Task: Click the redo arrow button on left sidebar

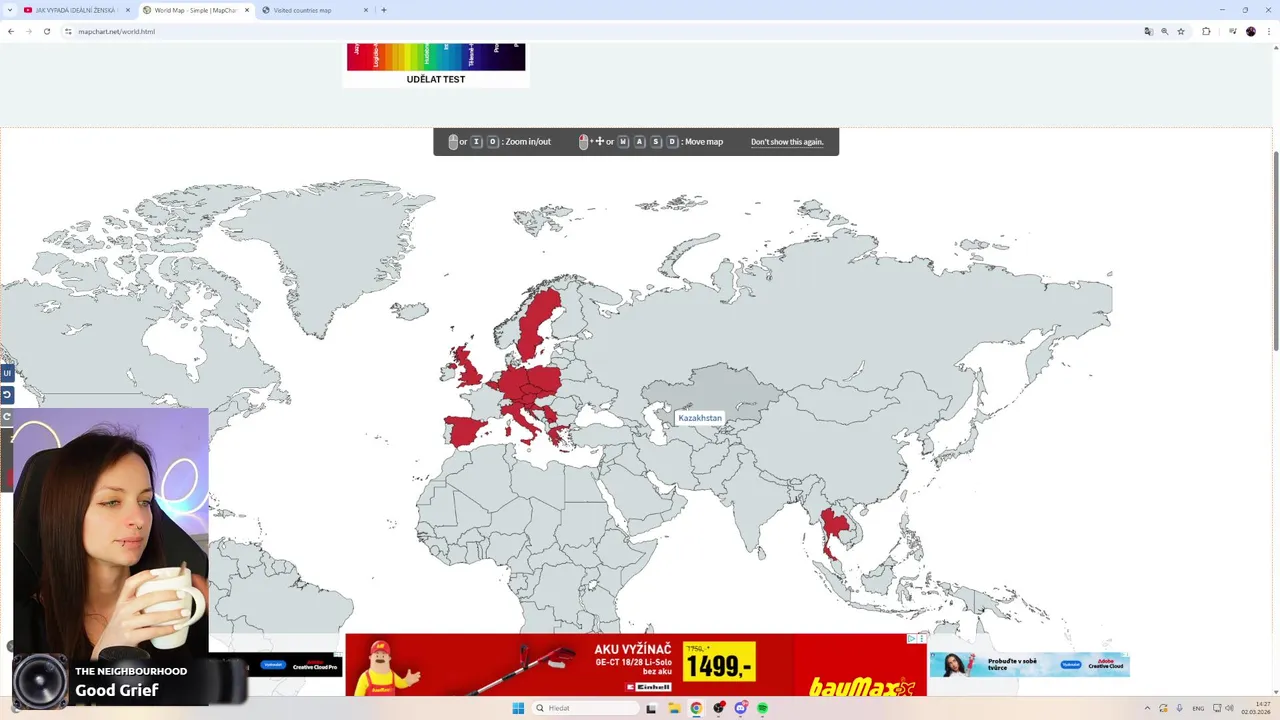Action: [x=7, y=417]
